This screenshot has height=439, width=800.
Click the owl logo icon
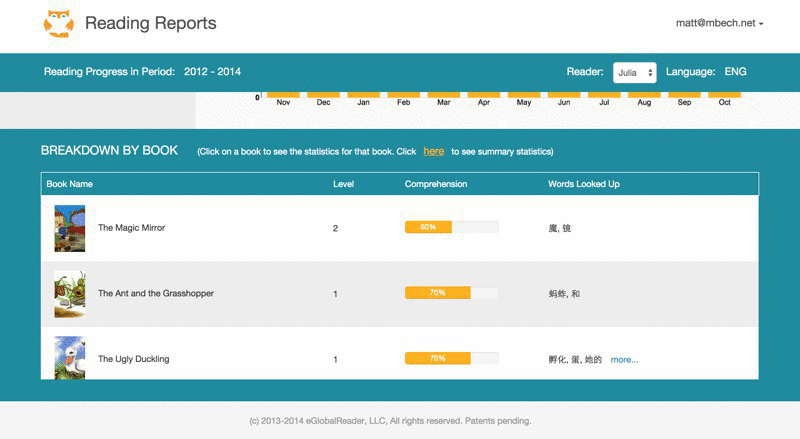click(x=59, y=24)
